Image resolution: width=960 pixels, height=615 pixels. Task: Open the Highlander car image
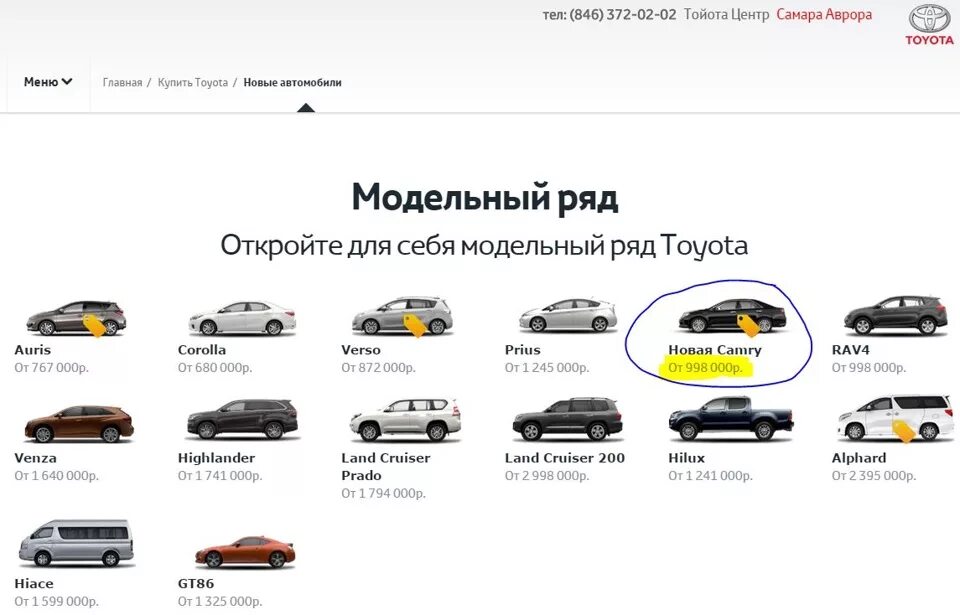point(242,420)
